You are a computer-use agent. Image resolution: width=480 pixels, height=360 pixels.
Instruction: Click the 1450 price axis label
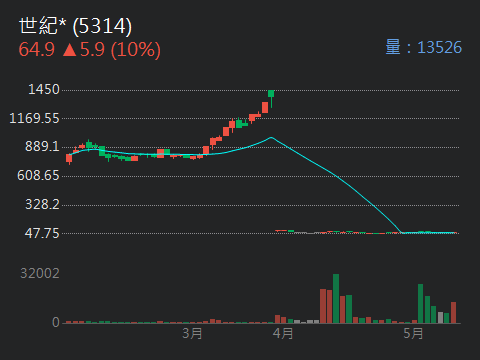[x=44, y=90]
